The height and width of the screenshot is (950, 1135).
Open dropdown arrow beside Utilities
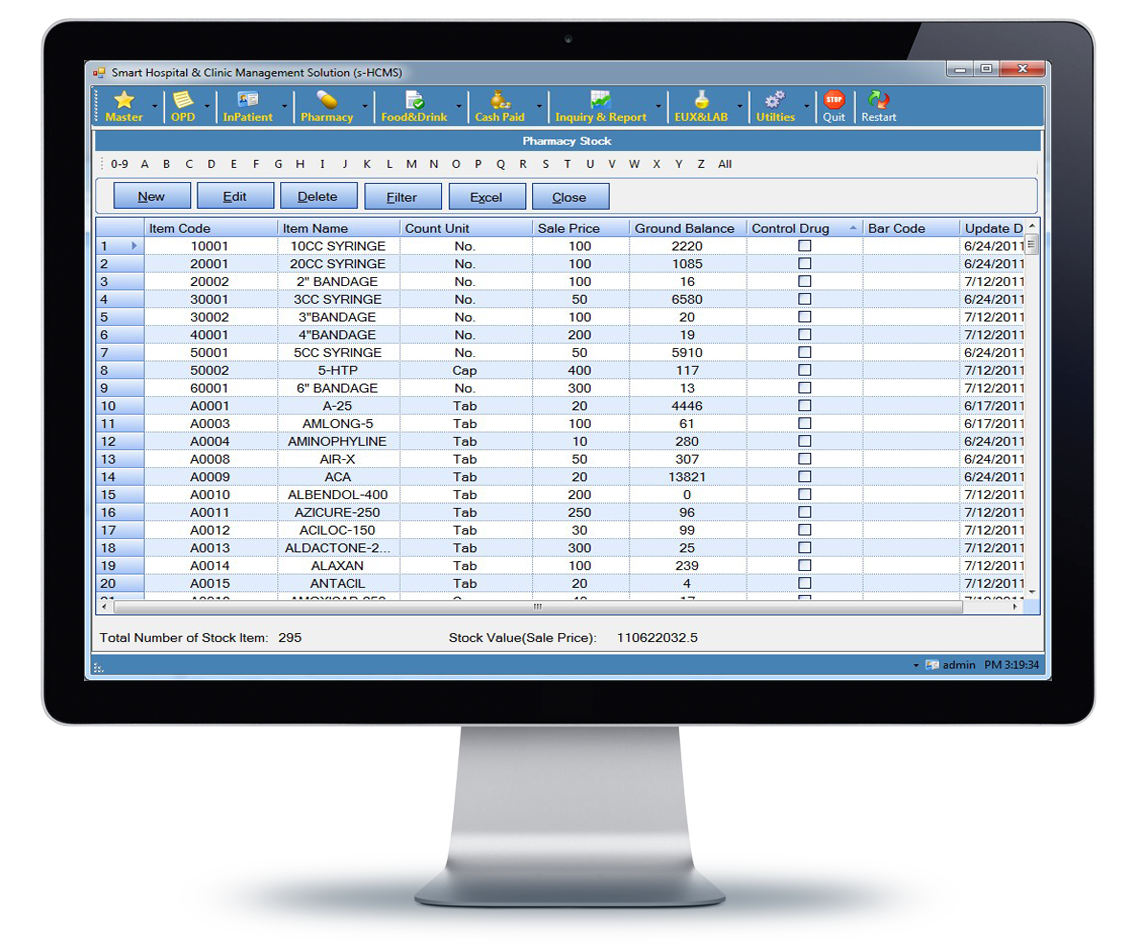coord(806,105)
